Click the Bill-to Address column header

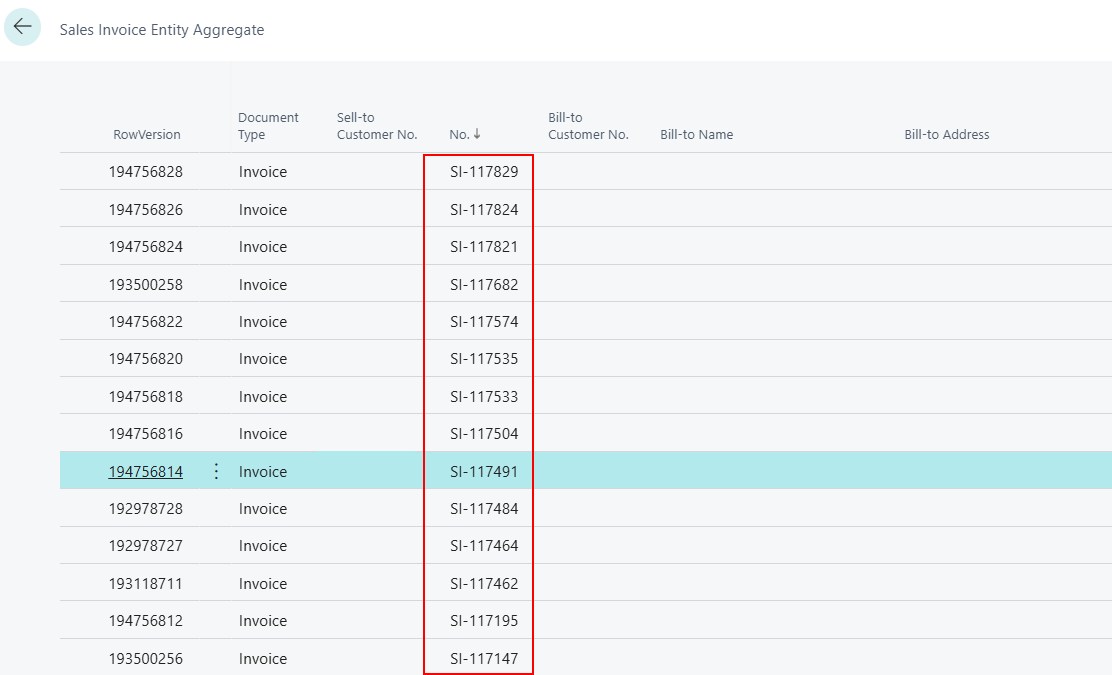pyautogui.click(x=946, y=135)
